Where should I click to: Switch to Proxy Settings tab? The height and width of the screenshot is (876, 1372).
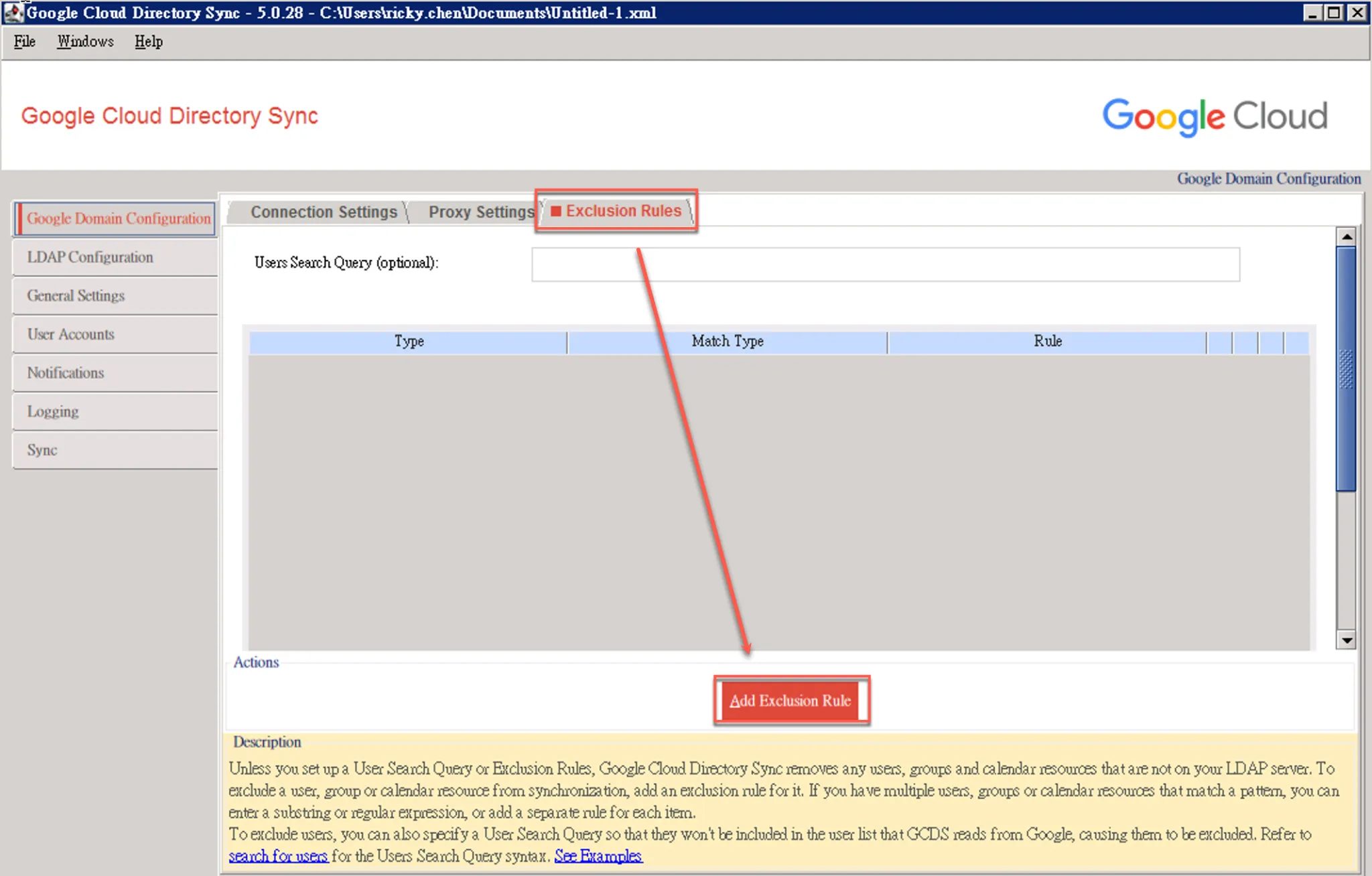(x=481, y=212)
